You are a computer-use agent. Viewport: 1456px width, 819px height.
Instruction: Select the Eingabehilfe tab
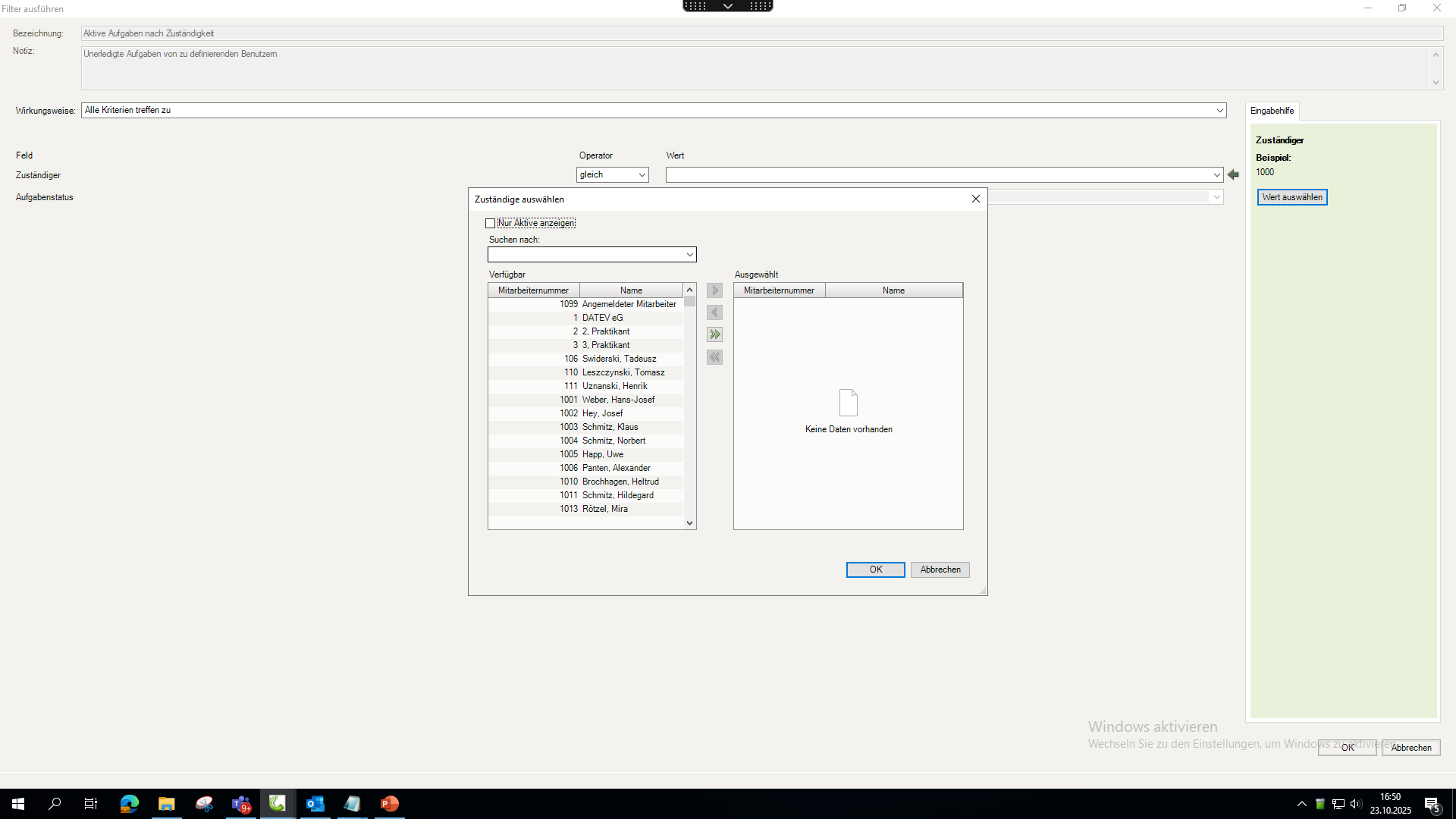pos(1272,111)
